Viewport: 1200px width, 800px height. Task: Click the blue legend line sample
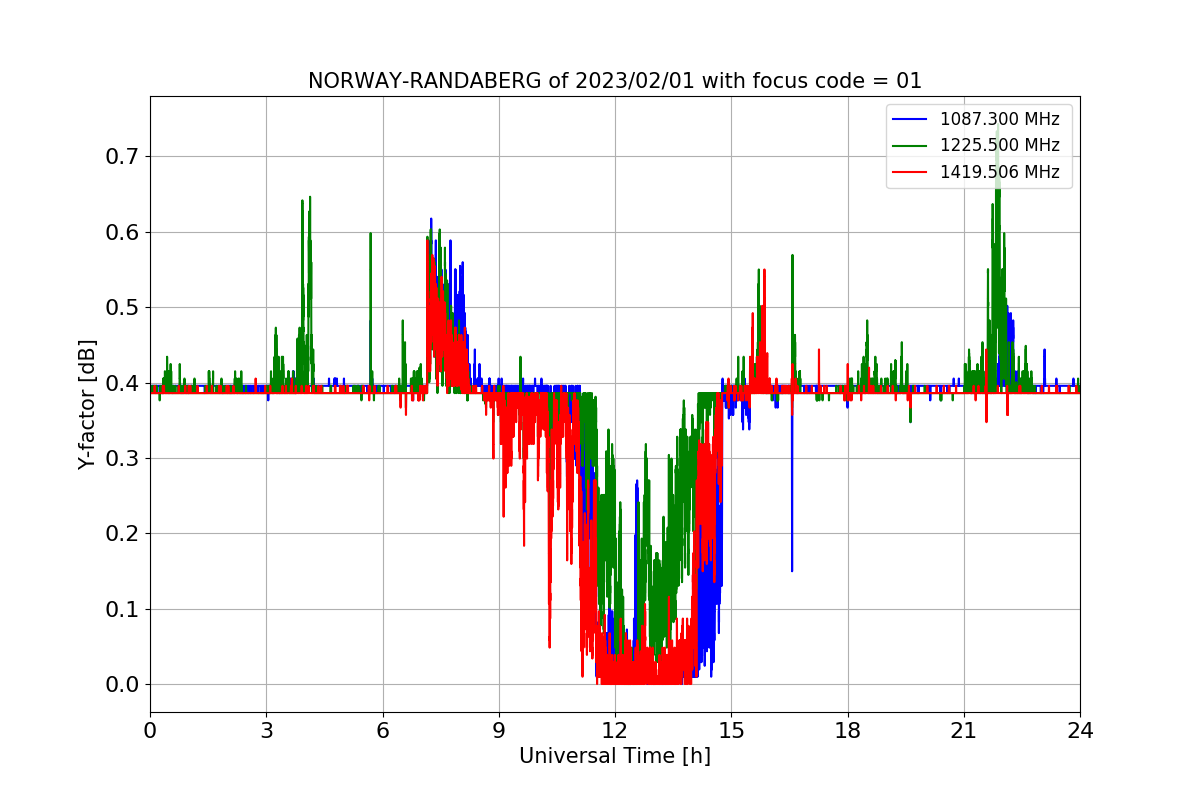point(911,119)
